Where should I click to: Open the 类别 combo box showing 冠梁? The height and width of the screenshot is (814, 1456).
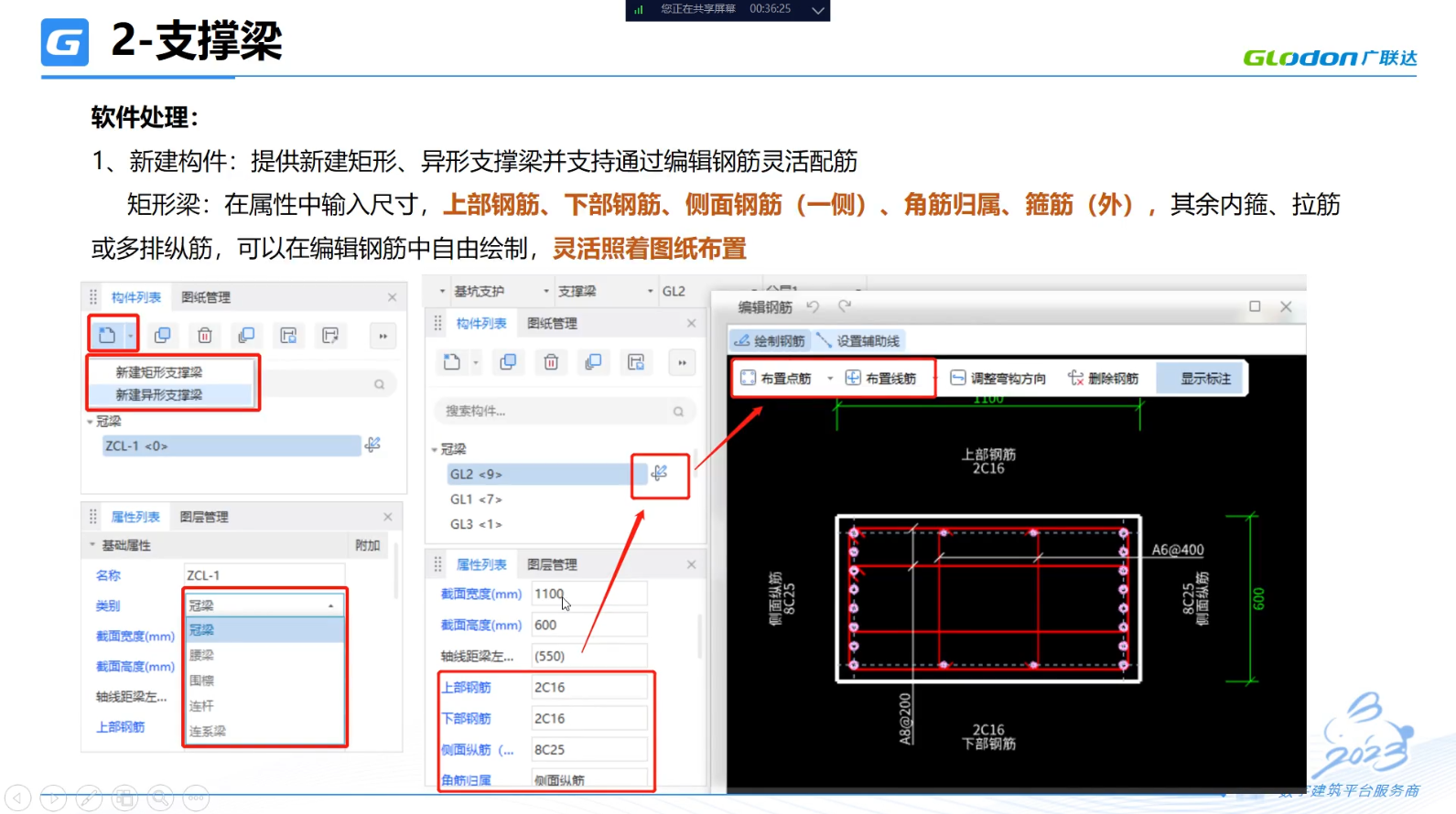pyautogui.click(x=264, y=605)
